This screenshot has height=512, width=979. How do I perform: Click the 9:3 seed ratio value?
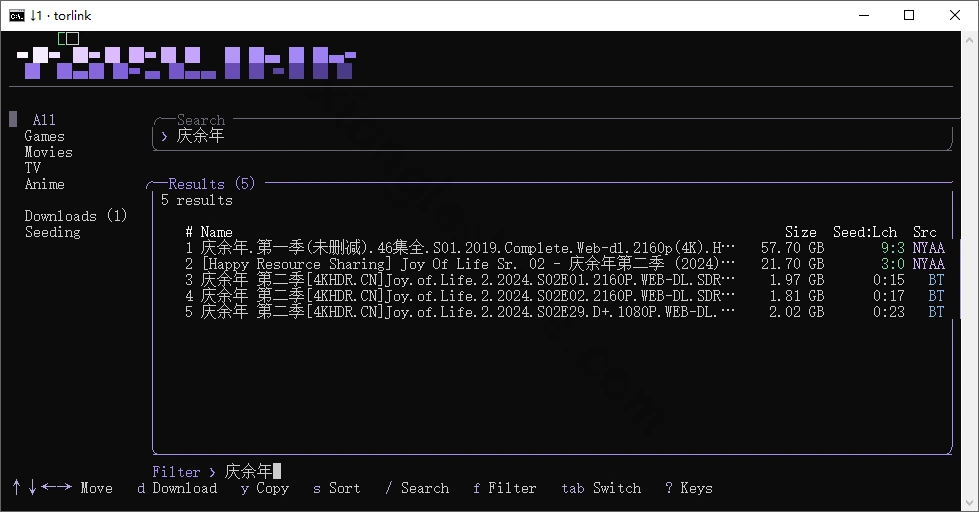[x=893, y=248]
